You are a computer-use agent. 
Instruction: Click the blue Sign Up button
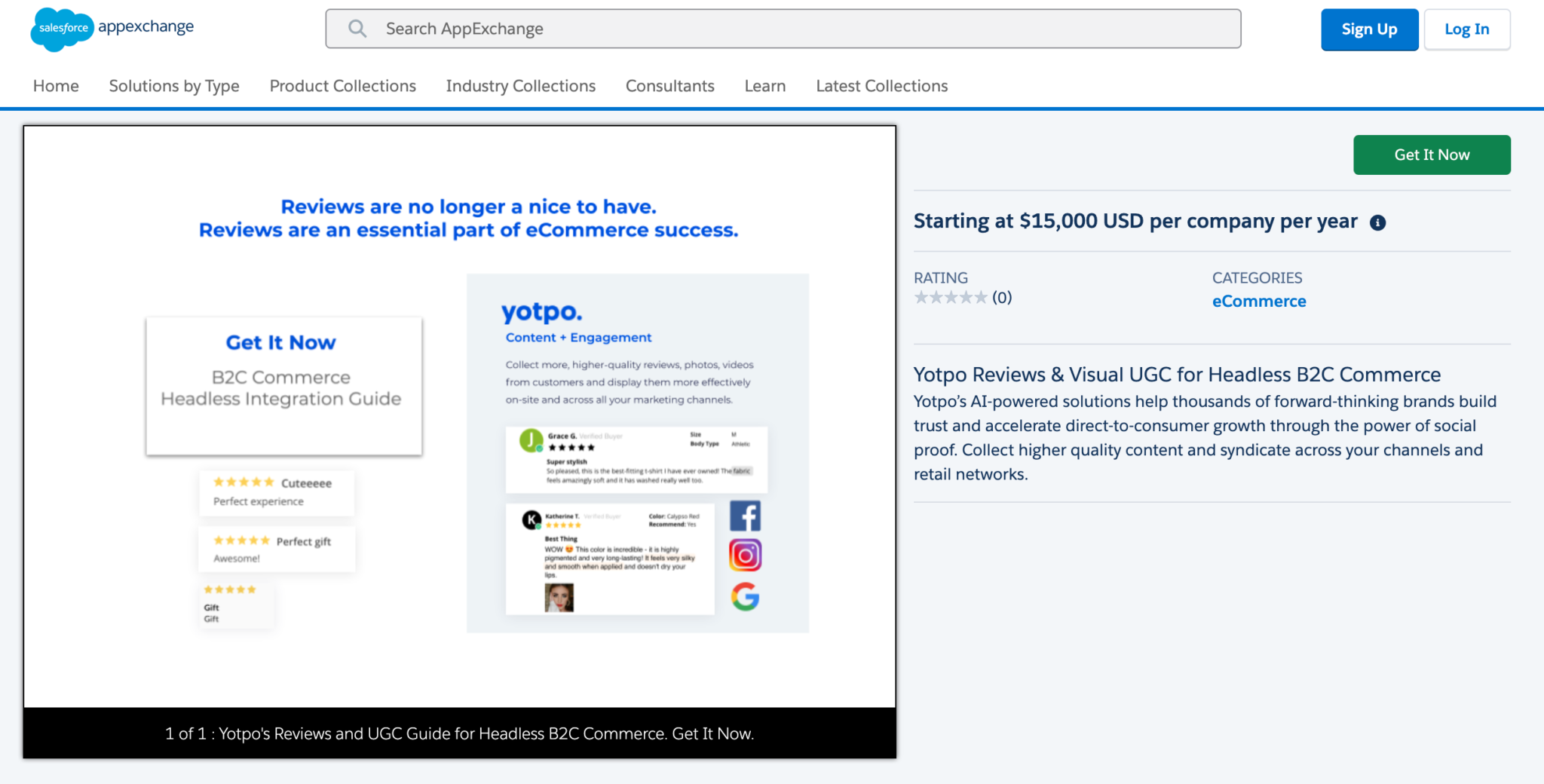tap(1369, 29)
